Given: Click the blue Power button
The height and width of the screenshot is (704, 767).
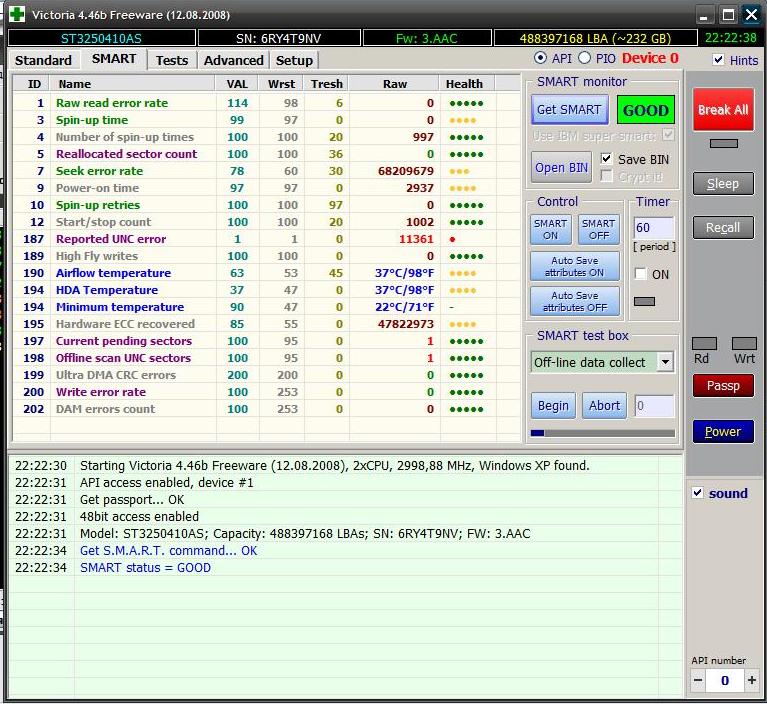Looking at the screenshot, I should pos(723,431).
